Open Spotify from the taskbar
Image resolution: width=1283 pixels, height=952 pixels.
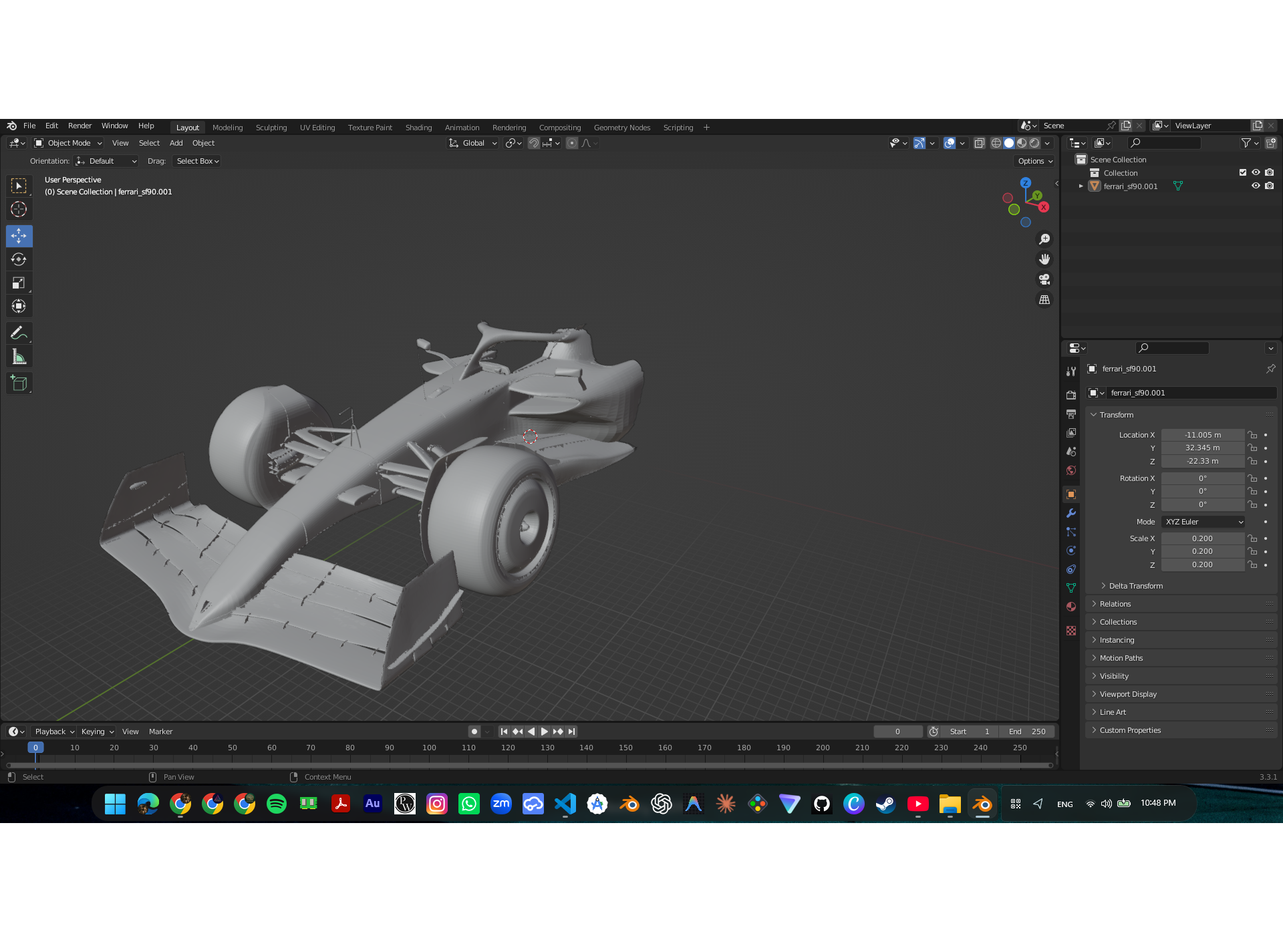(x=277, y=804)
